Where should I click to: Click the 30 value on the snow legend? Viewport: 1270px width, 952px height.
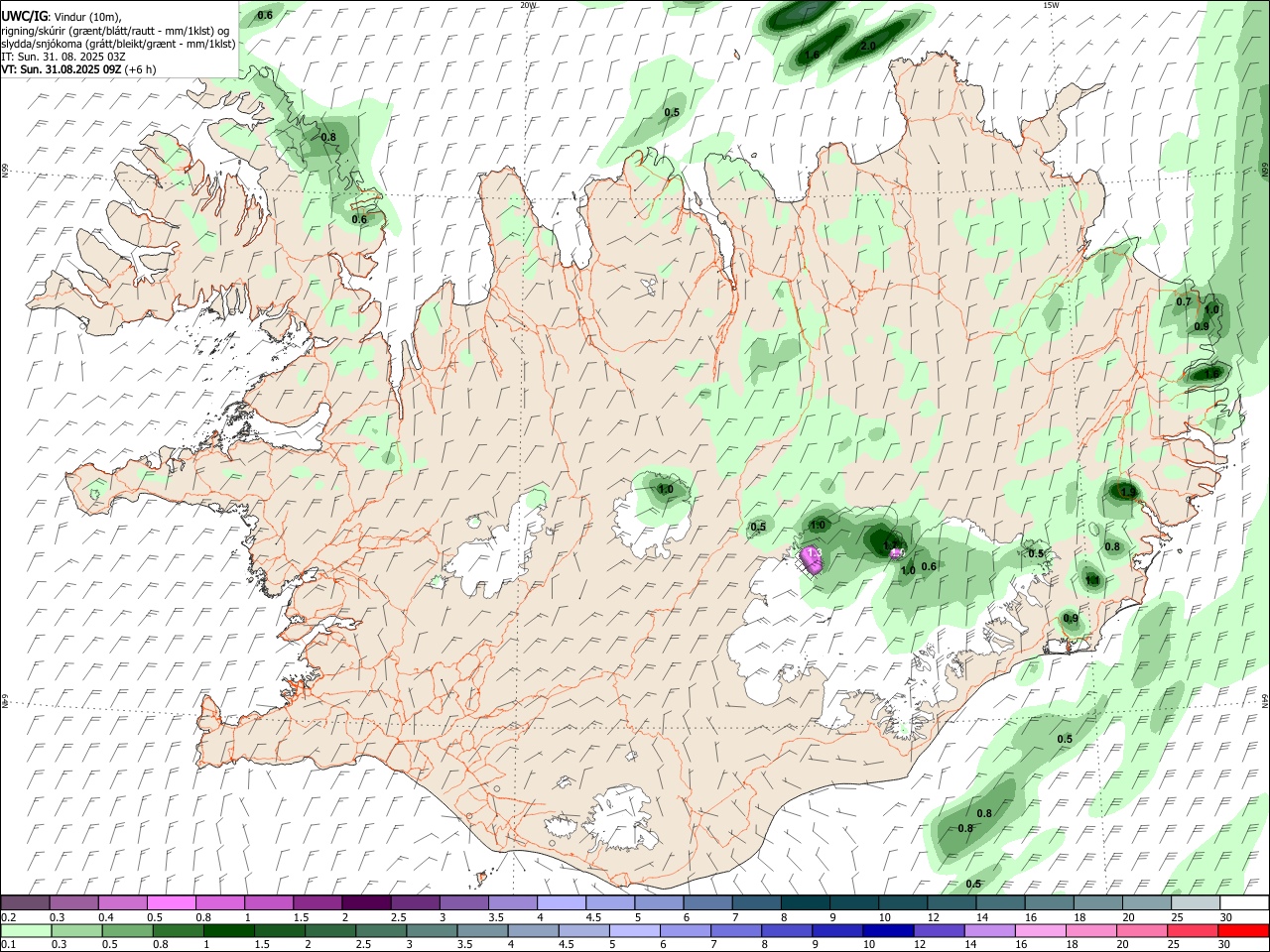pos(1226,917)
